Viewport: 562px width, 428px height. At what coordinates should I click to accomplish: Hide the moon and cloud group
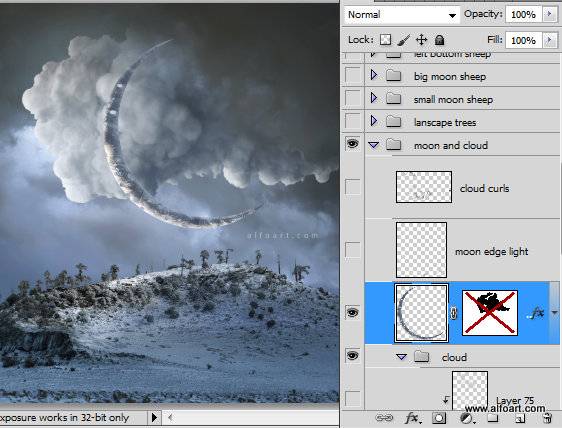tap(353, 144)
